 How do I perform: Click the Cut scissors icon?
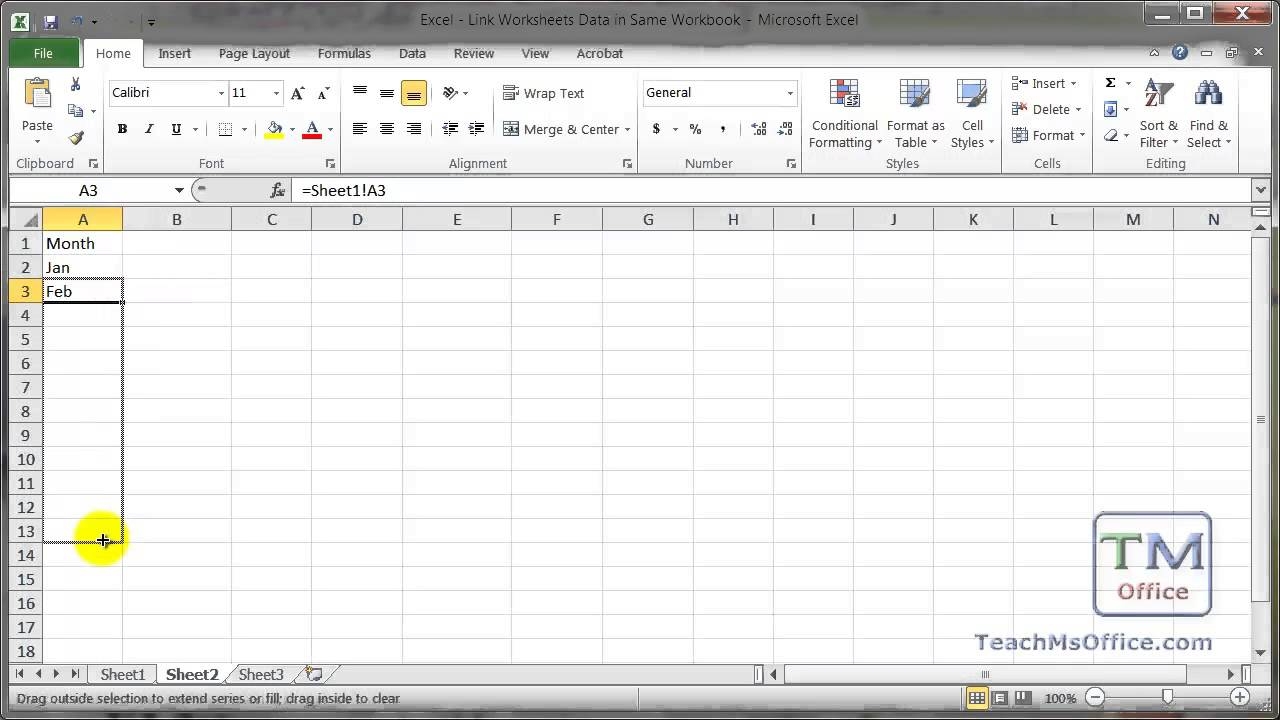coord(75,85)
